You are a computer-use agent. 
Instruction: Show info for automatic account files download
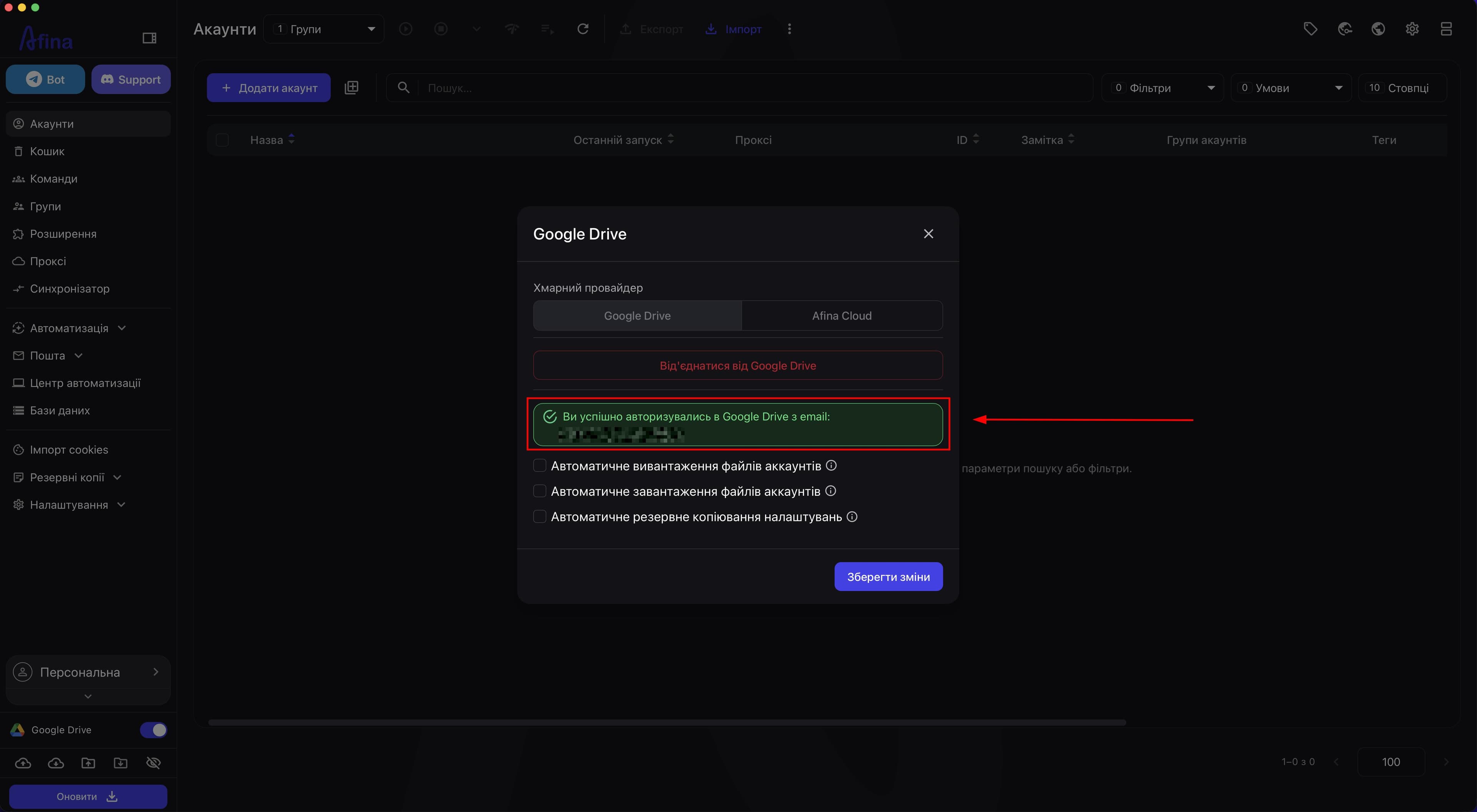[x=831, y=491]
